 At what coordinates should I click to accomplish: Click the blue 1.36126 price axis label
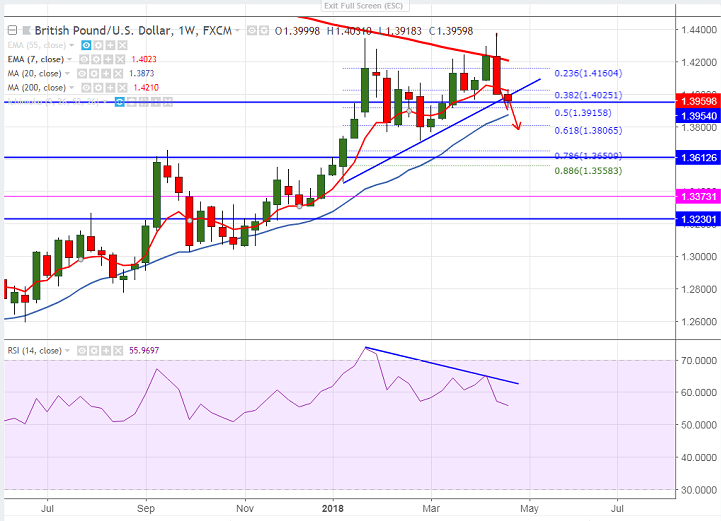pyautogui.click(x=698, y=158)
